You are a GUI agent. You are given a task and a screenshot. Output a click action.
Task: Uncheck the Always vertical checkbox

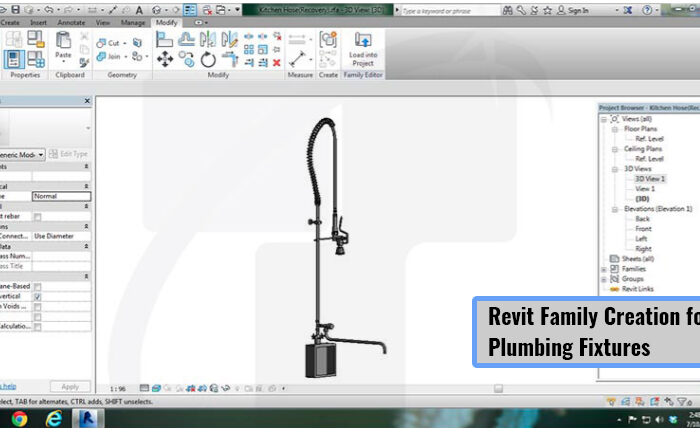(38, 297)
